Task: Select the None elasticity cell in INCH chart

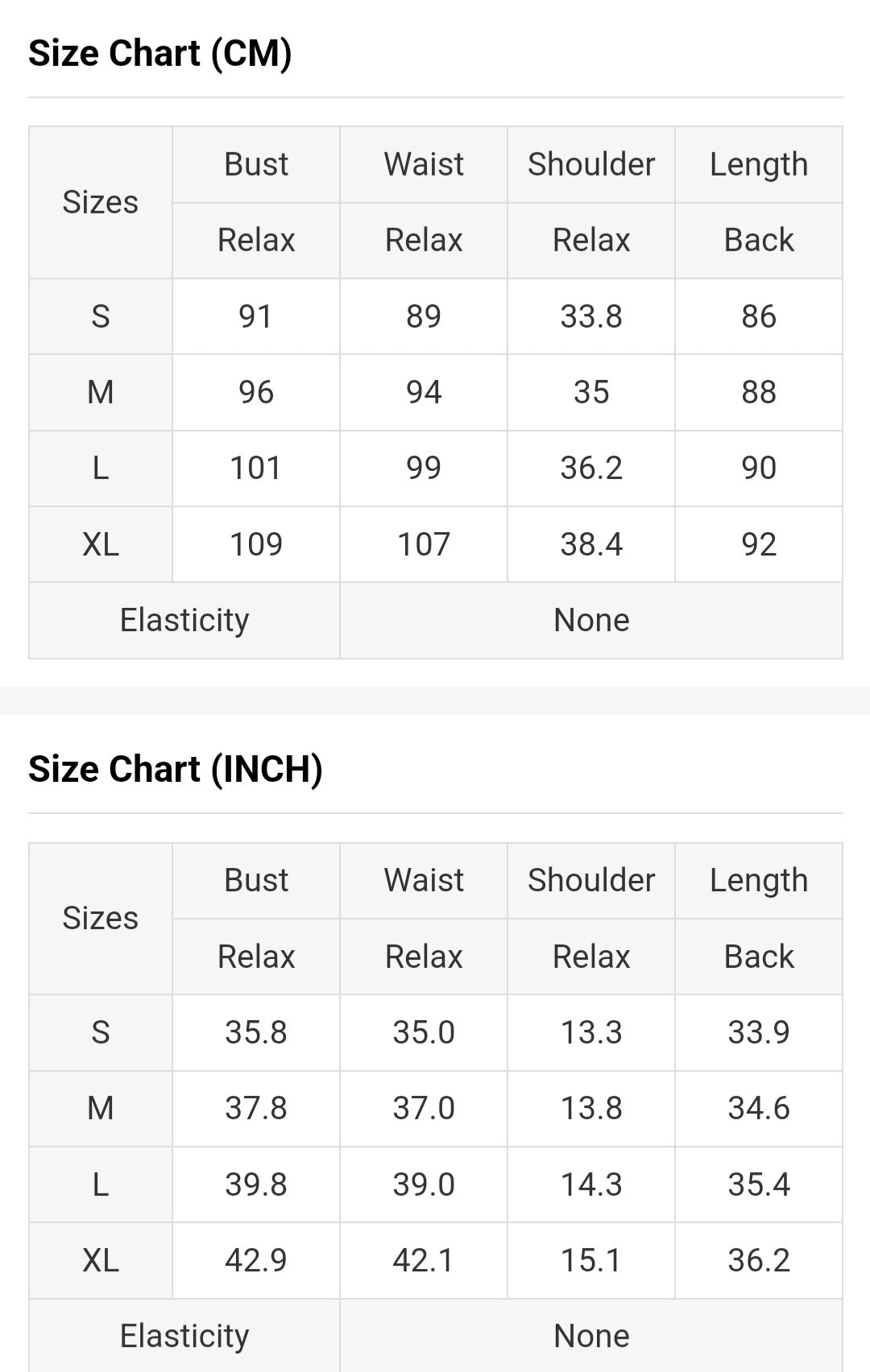Action: click(591, 1336)
